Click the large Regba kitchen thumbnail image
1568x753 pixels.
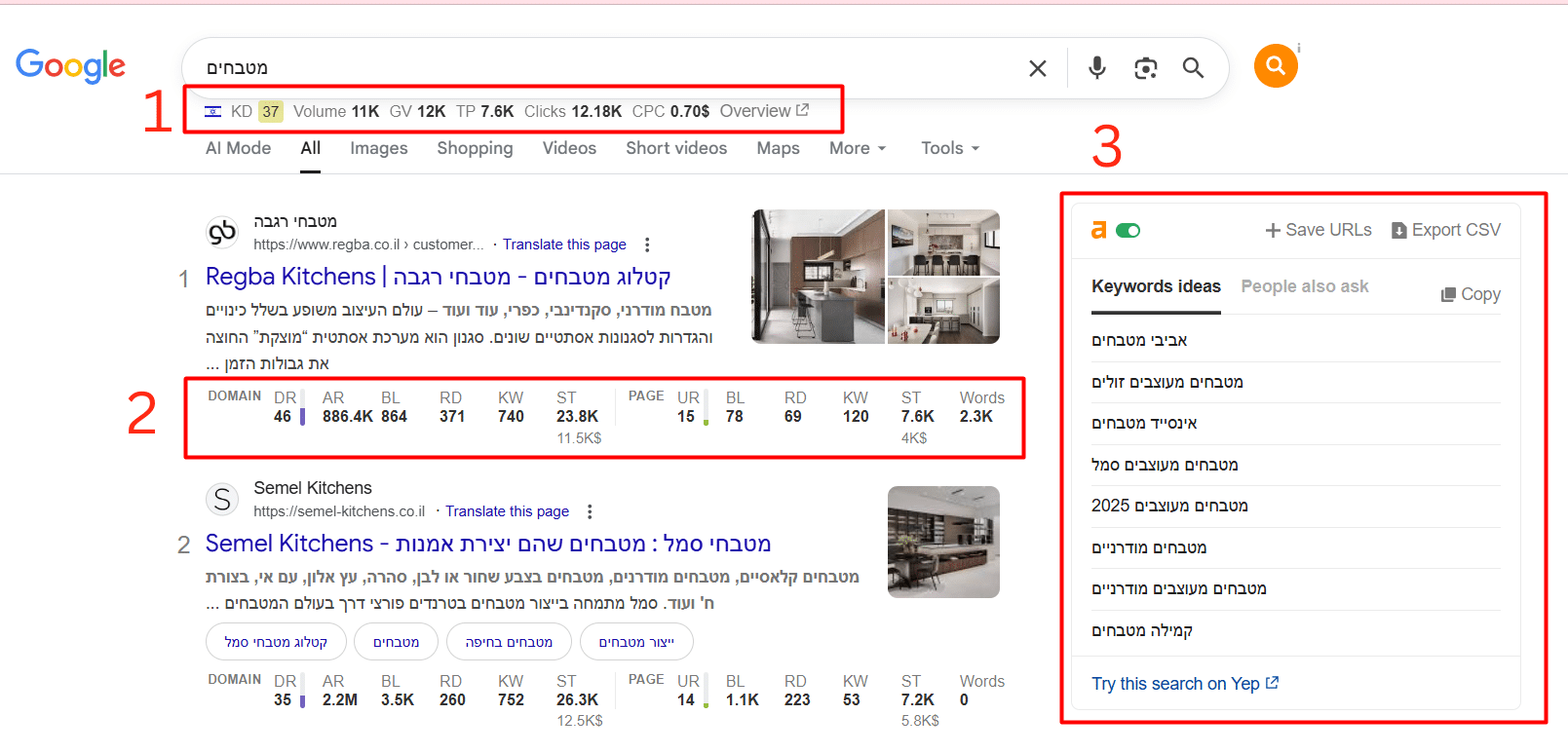pyautogui.click(x=819, y=277)
